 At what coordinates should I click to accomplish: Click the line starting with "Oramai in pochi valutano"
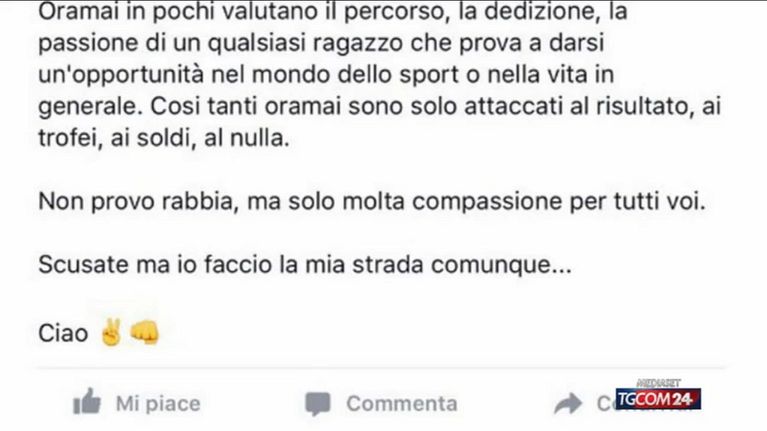pyautogui.click(x=333, y=12)
